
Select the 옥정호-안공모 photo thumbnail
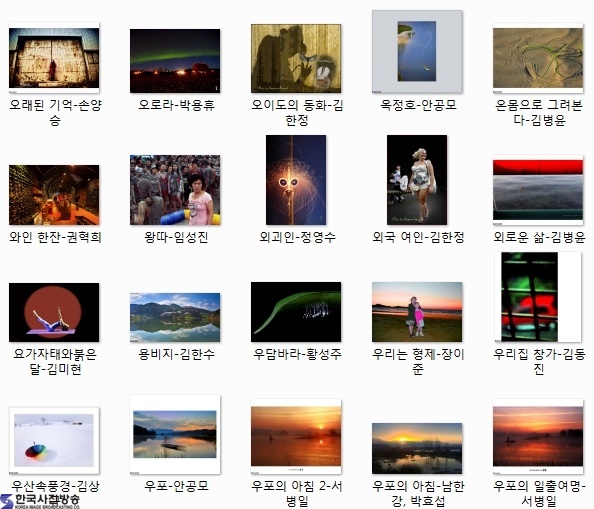click(x=417, y=52)
